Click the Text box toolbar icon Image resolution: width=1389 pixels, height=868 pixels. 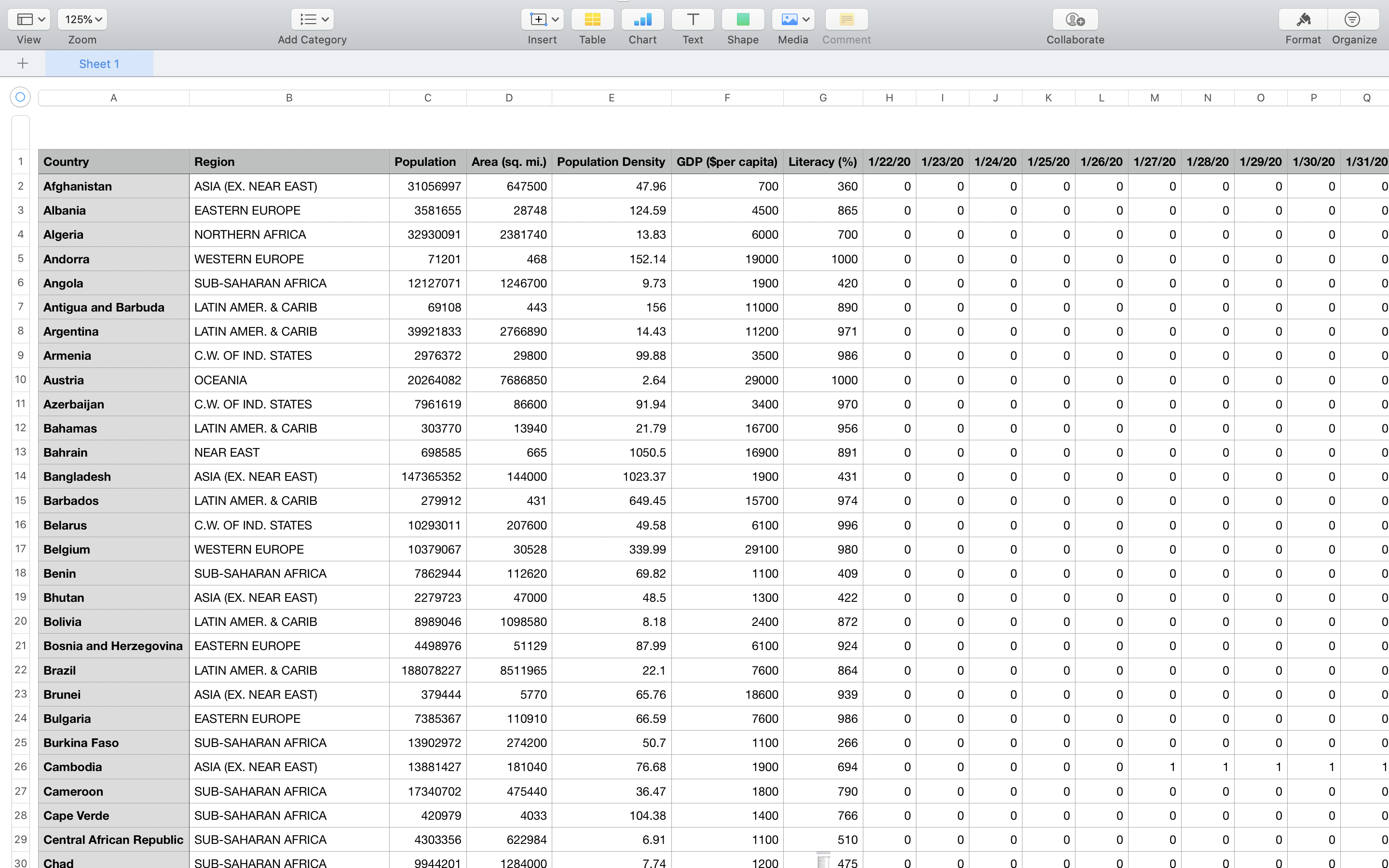coord(693,19)
